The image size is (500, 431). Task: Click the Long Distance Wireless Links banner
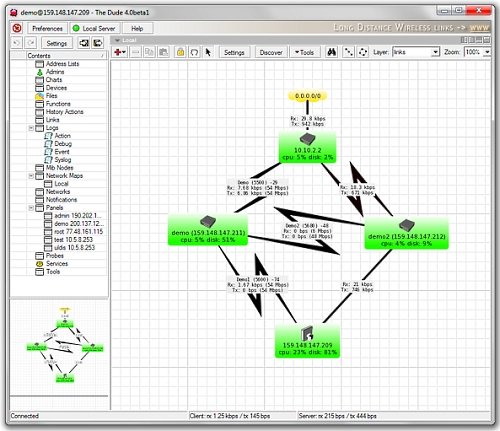click(x=411, y=28)
